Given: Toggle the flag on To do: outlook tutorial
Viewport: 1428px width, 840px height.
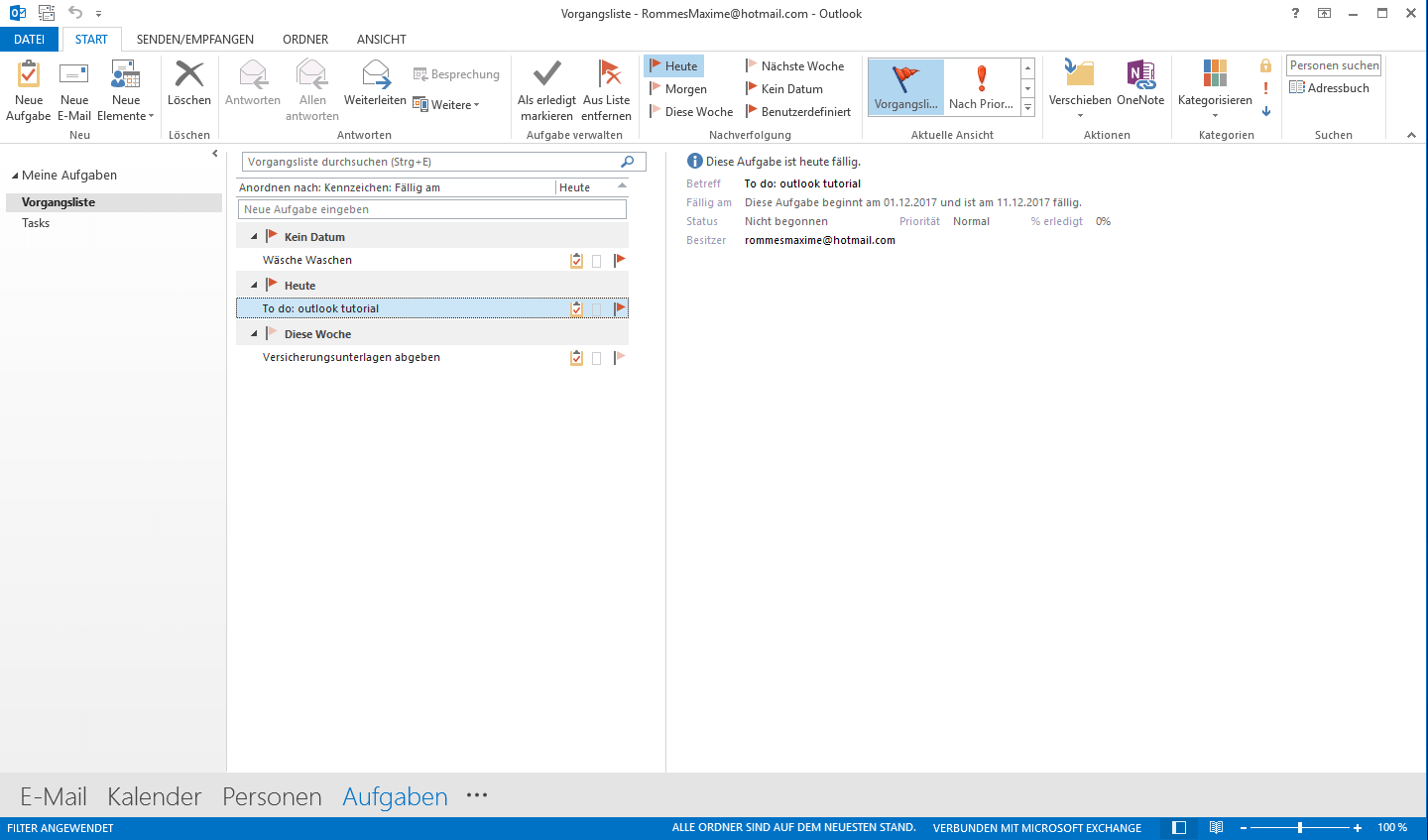Looking at the screenshot, I should pos(619,308).
